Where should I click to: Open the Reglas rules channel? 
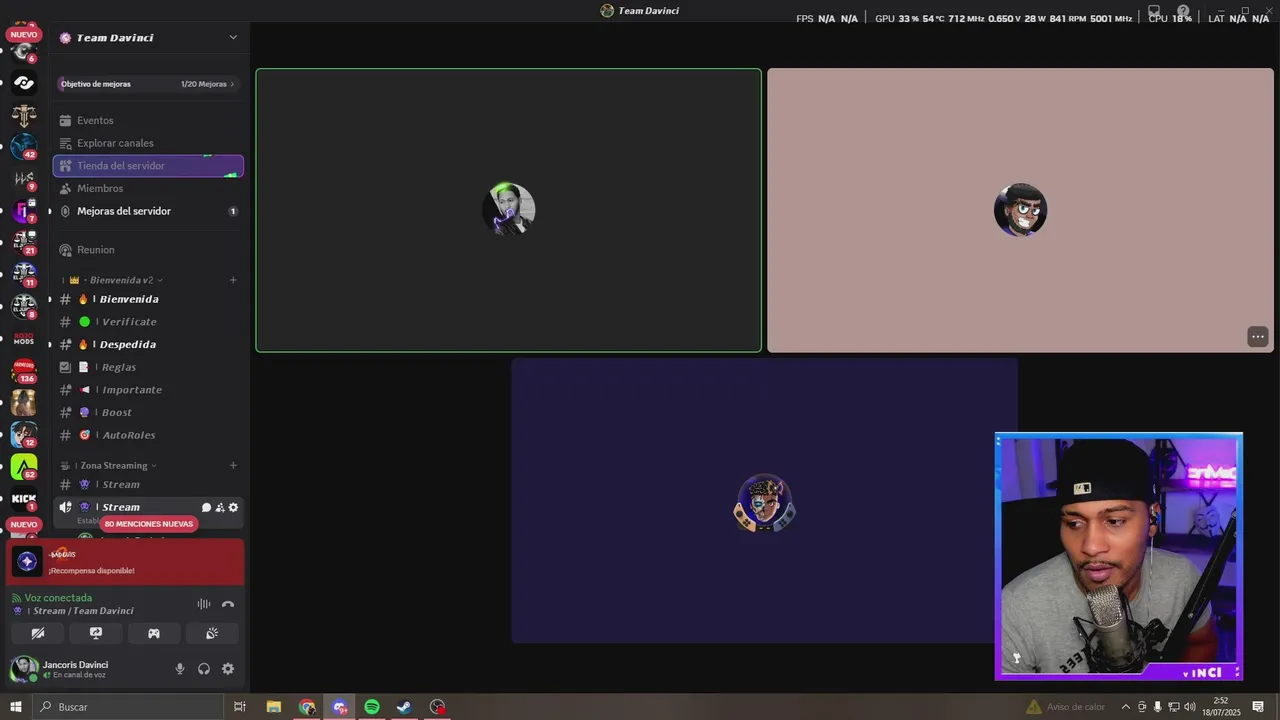pyautogui.click(x=148, y=367)
